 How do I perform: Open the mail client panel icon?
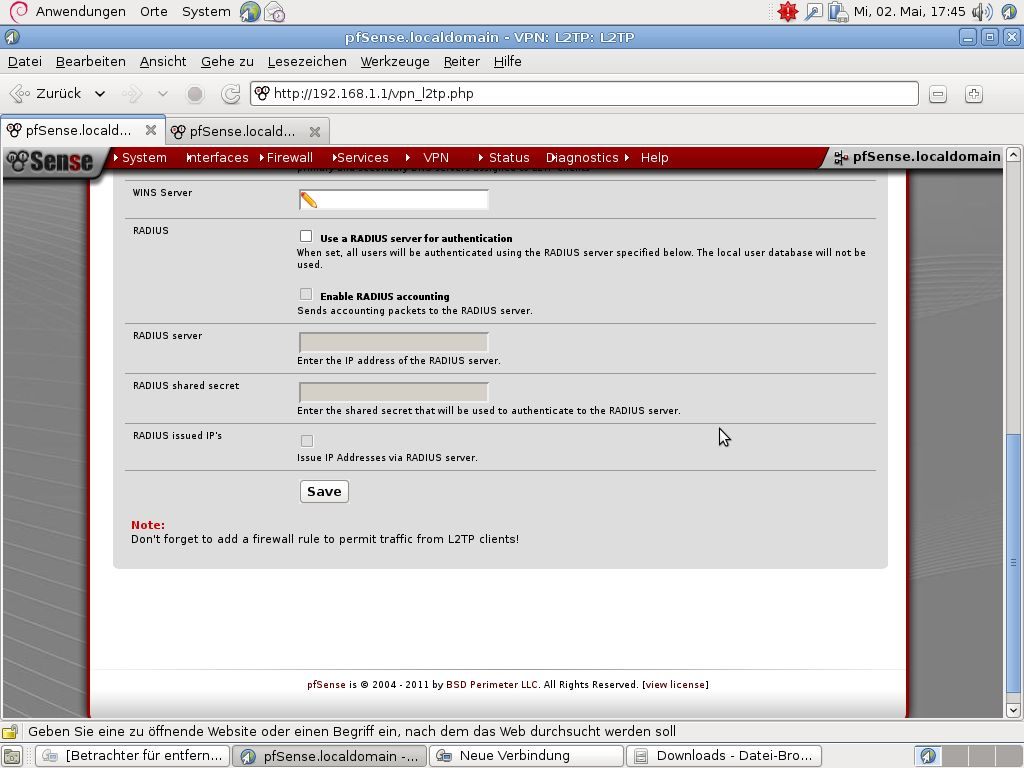[275, 12]
